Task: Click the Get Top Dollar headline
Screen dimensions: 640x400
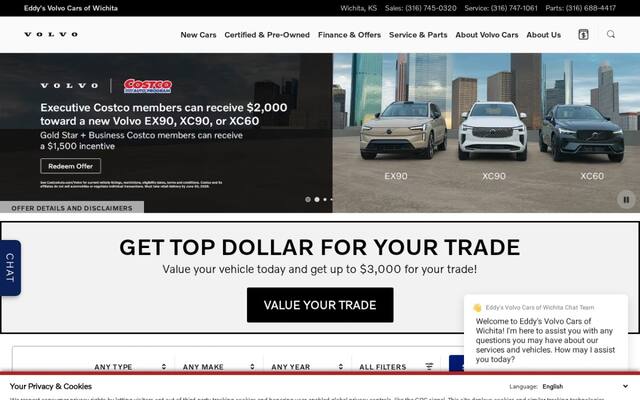Action: (320, 247)
